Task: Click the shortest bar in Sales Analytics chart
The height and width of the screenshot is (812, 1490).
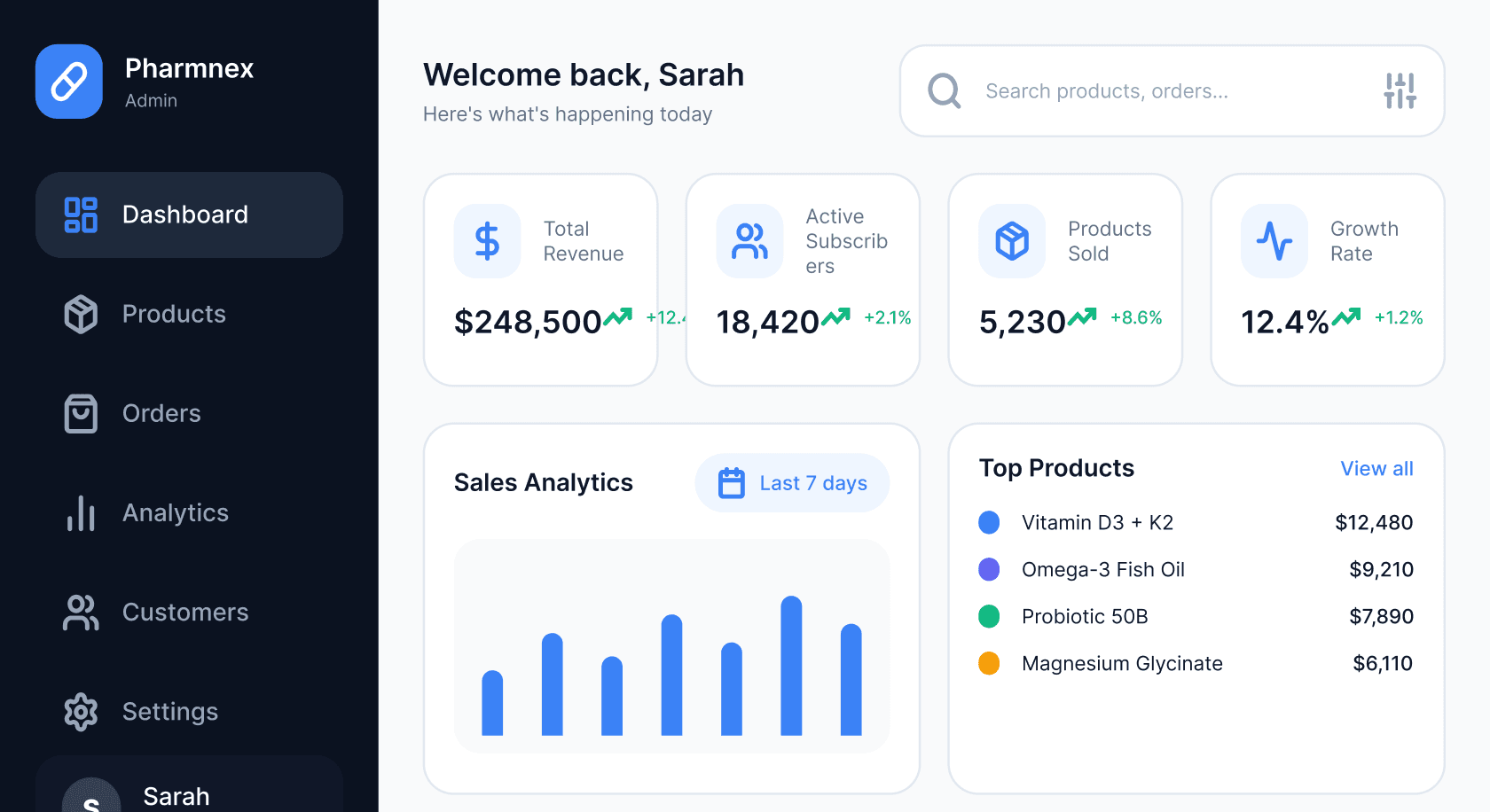Action: pos(492,703)
